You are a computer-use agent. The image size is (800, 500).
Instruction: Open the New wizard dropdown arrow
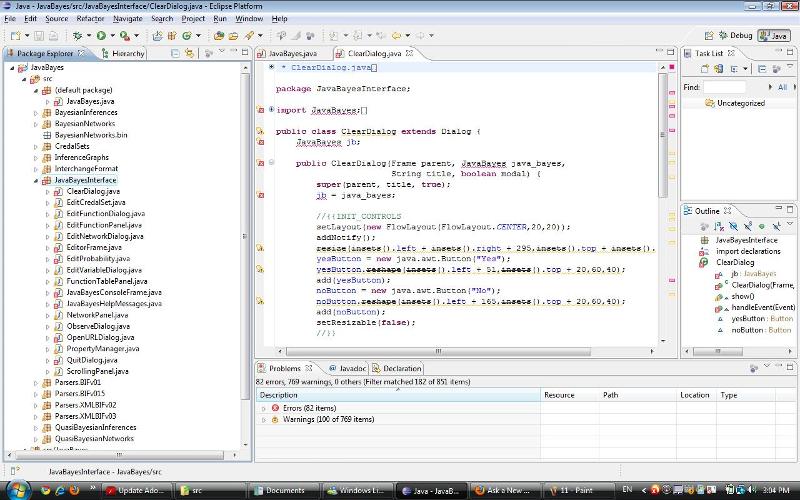(27, 35)
